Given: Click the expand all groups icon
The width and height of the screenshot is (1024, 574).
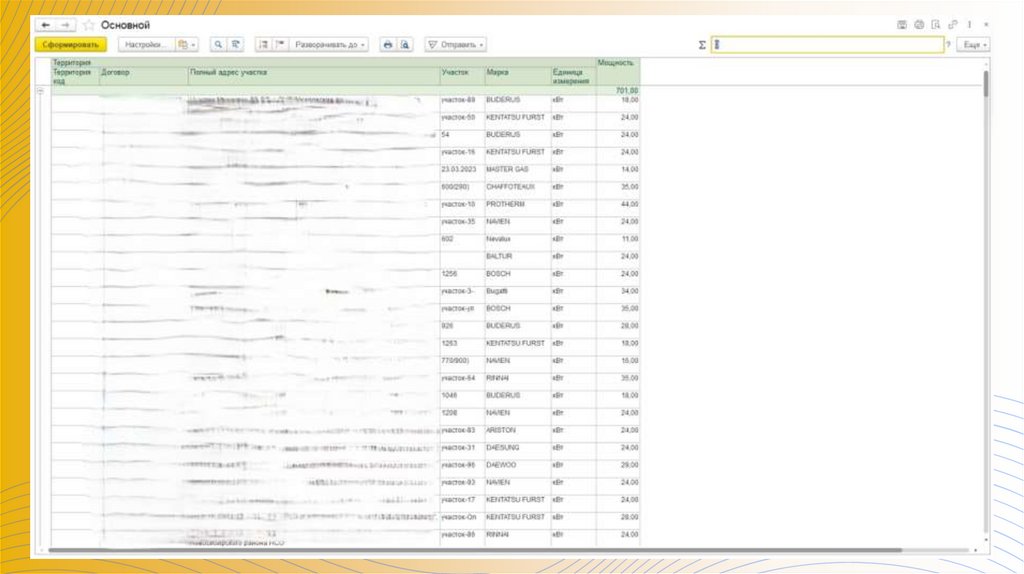Looking at the screenshot, I should 263,44.
